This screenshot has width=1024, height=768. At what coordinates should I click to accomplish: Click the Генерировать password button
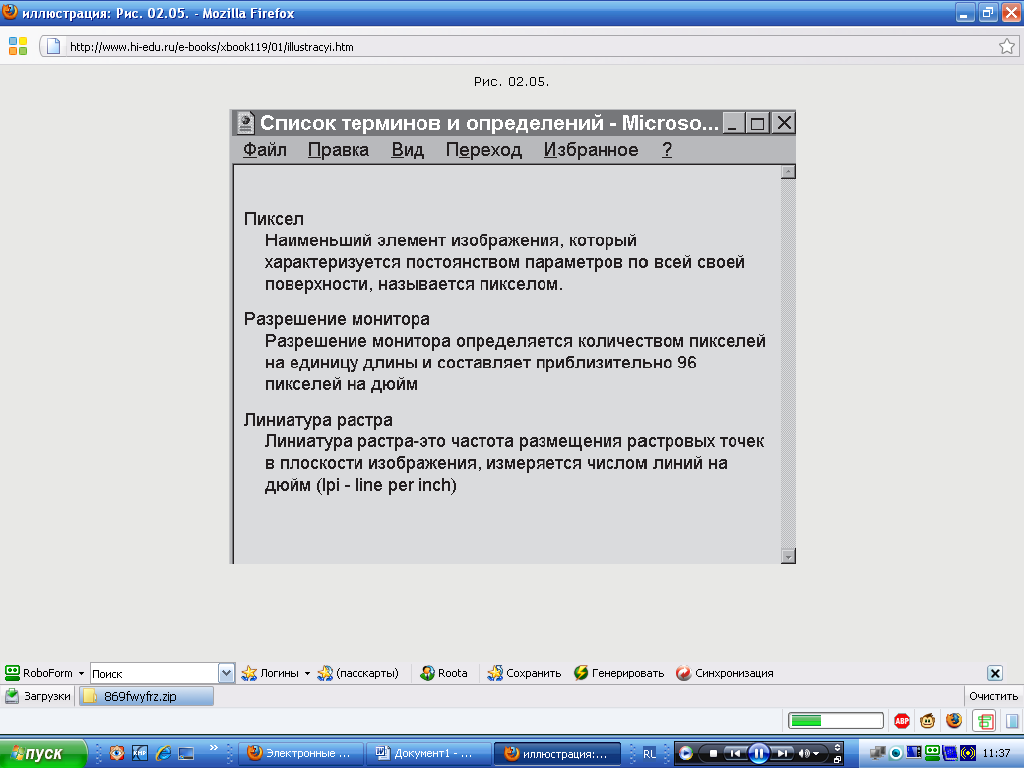618,673
